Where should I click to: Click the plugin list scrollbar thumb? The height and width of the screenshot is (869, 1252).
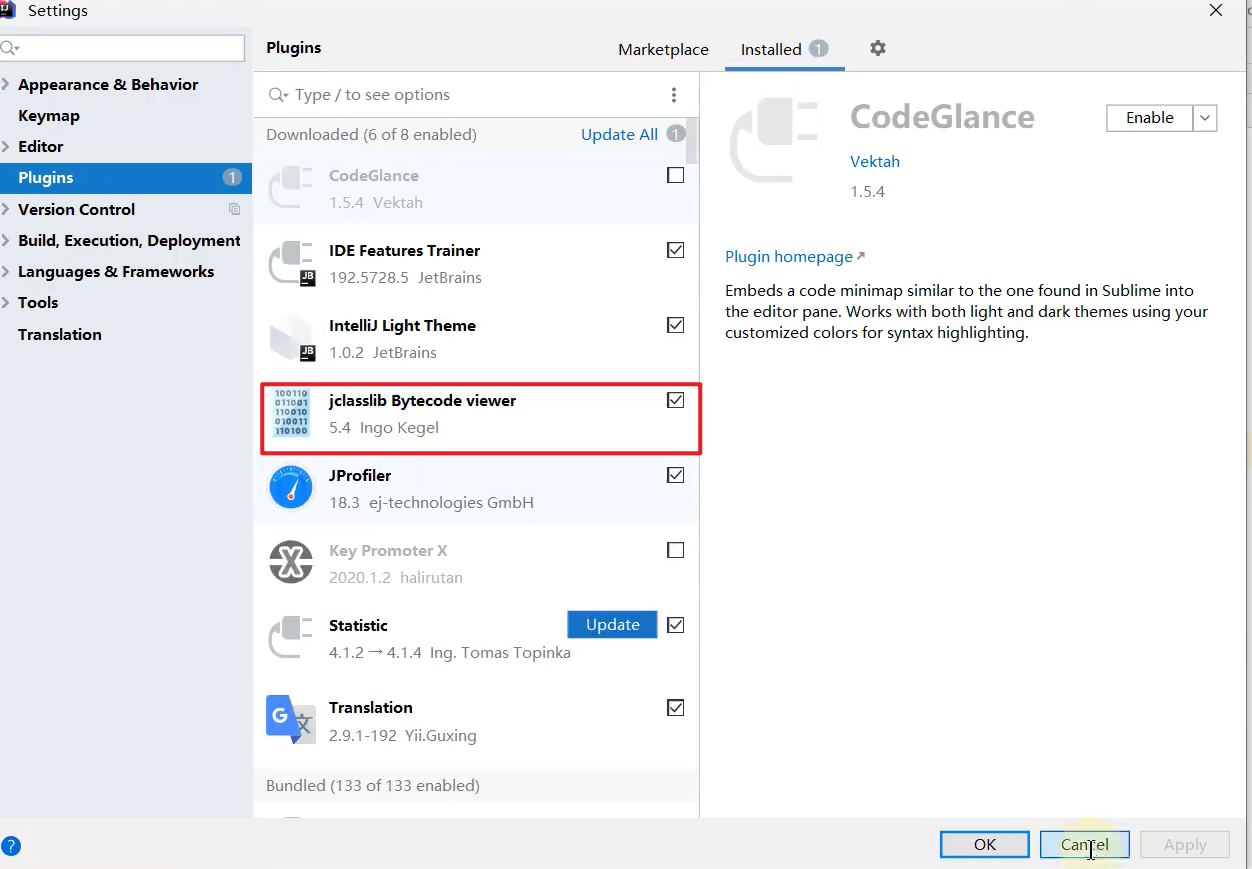[x=694, y=141]
